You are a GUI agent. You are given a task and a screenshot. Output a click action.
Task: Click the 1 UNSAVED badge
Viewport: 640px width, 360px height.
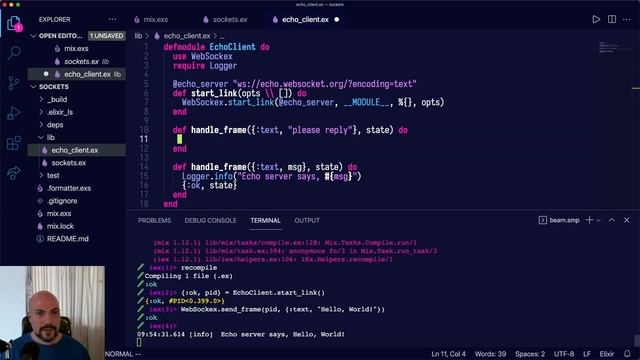point(106,36)
